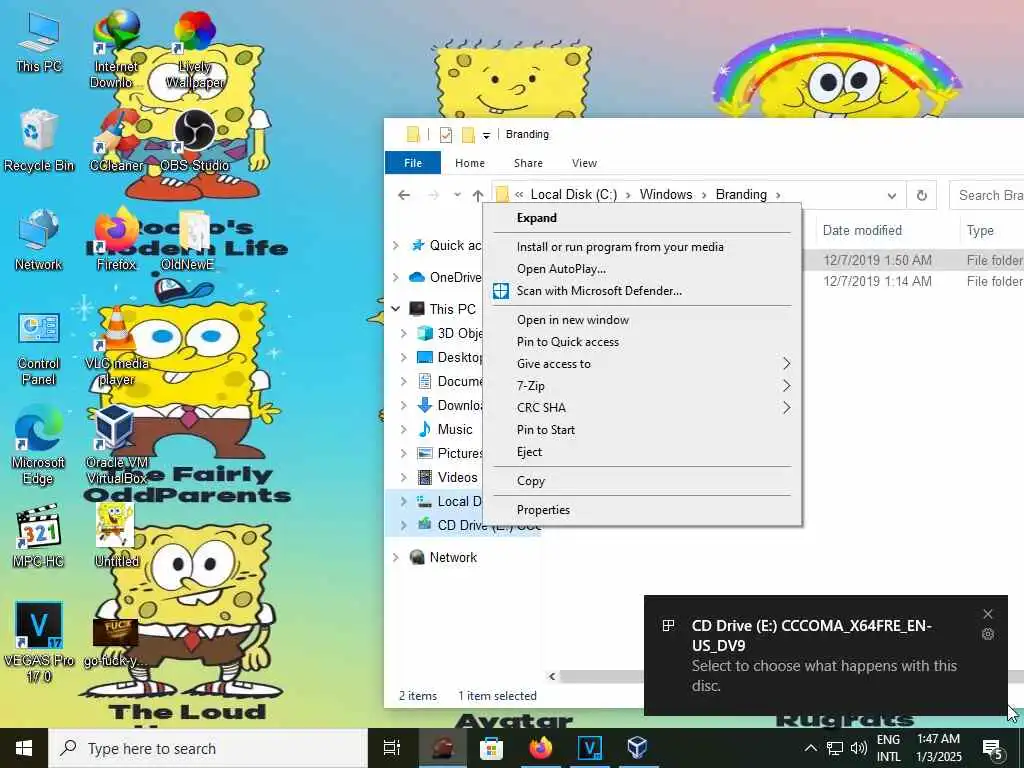Expand Videos folder in navigation pane

click(404, 478)
